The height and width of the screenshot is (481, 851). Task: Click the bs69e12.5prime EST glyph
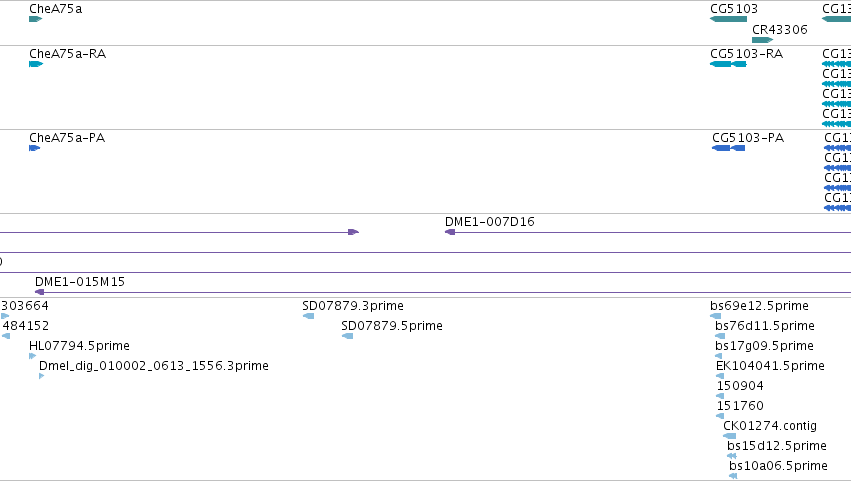coord(716,316)
